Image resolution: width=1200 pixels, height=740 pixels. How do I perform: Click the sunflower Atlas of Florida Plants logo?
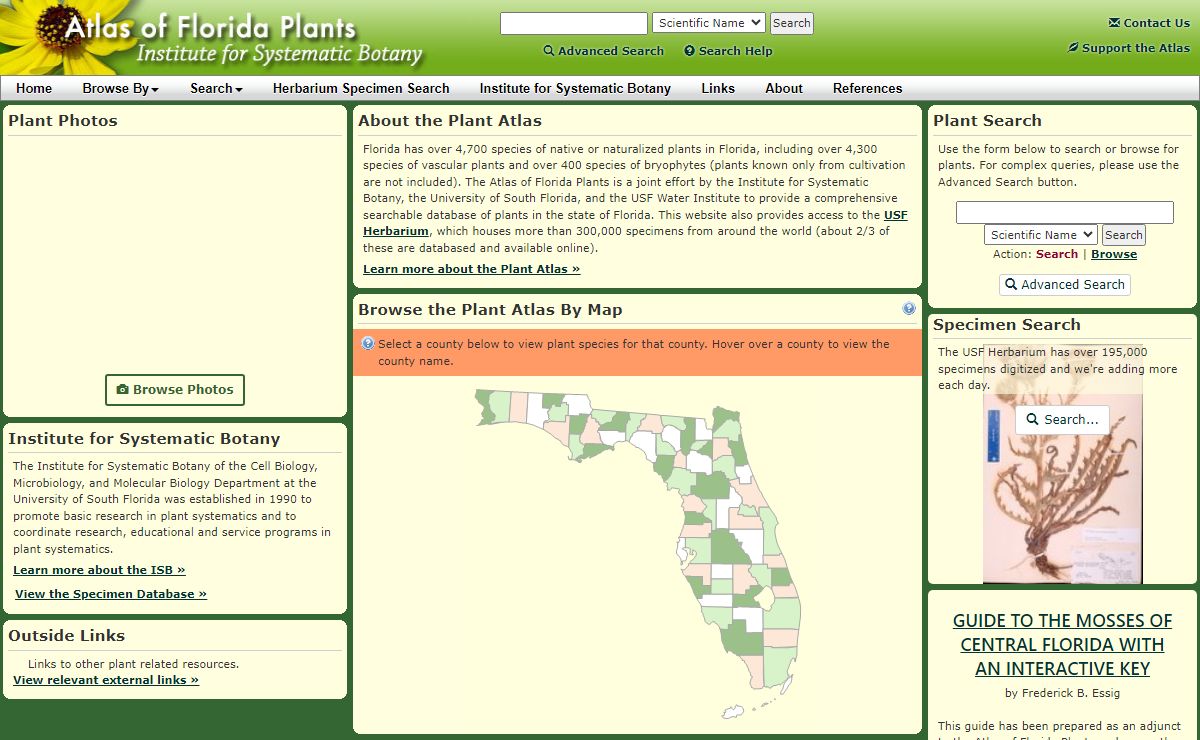click(x=215, y=37)
